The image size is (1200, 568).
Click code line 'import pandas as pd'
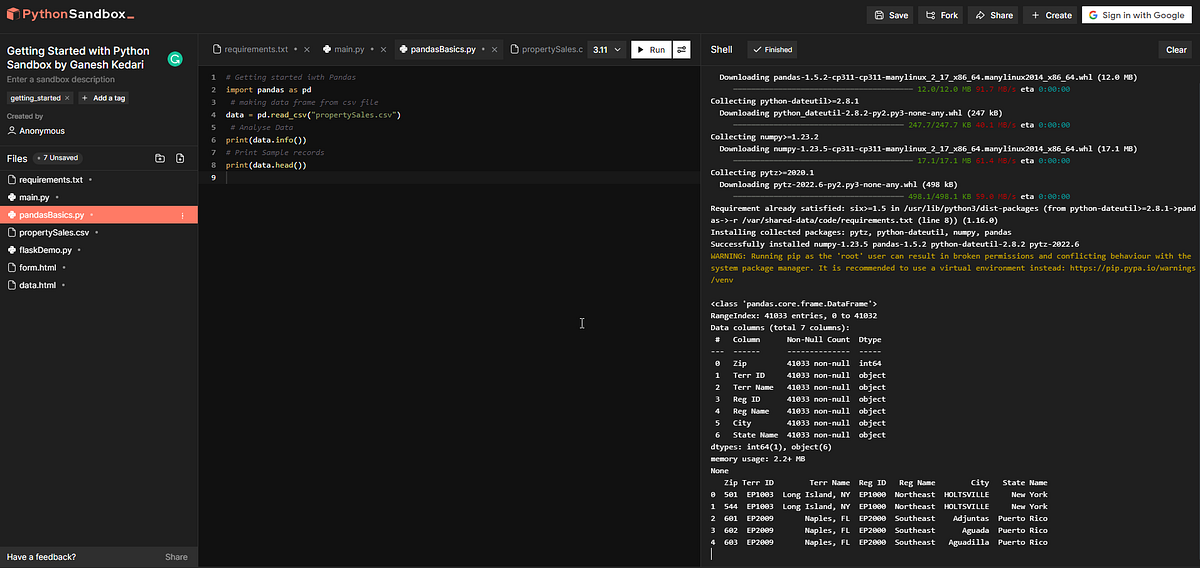[x=269, y=89]
